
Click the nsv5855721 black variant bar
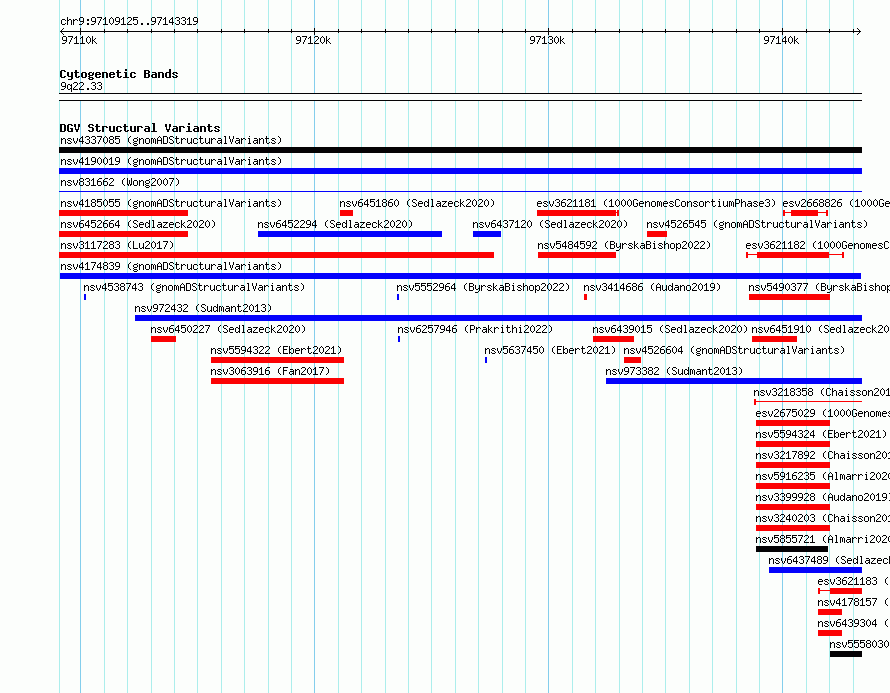[x=792, y=549]
